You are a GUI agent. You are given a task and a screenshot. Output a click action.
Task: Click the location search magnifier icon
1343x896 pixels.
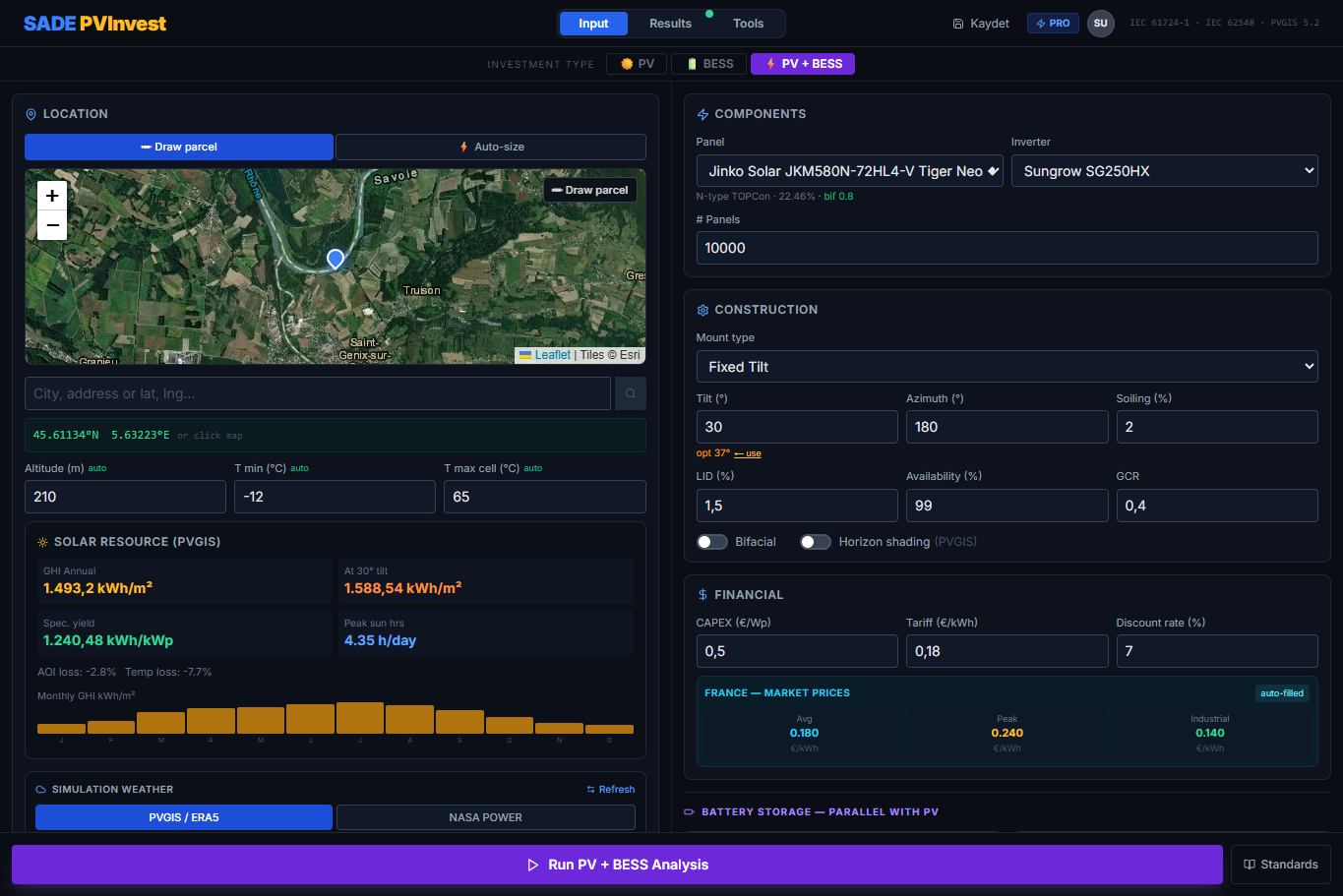[631, 393]
